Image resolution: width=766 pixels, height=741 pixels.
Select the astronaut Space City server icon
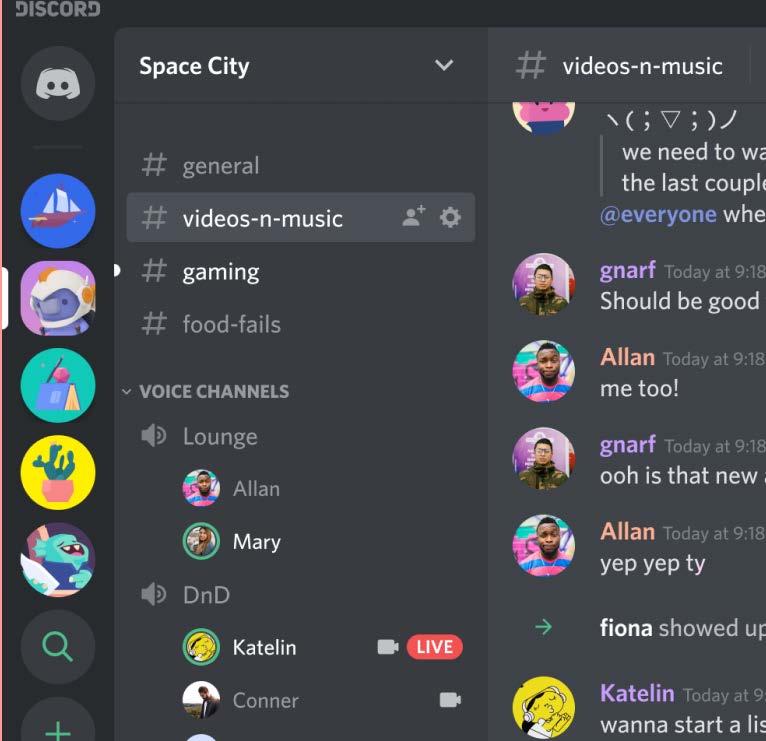coord(58,298)
